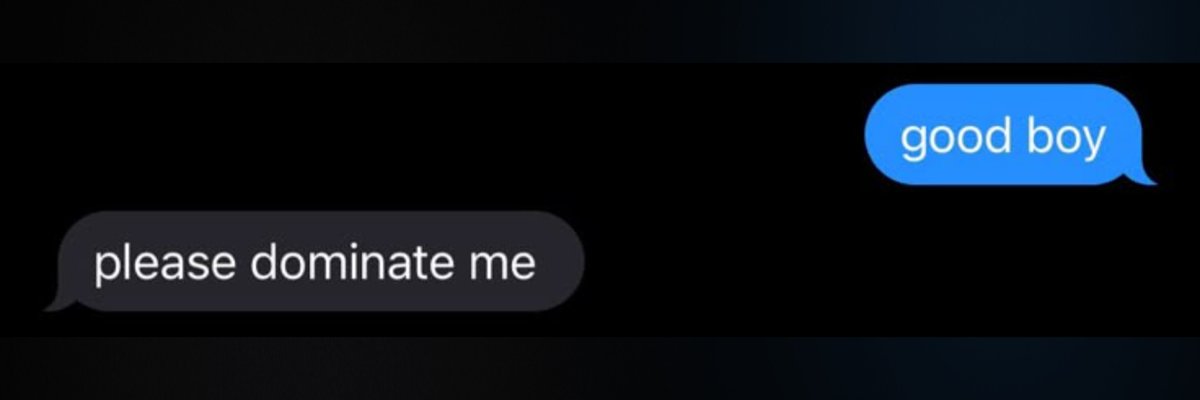Click the tail of the blue sent bubble
The image size is (1200, 400).
(1143, 176)
